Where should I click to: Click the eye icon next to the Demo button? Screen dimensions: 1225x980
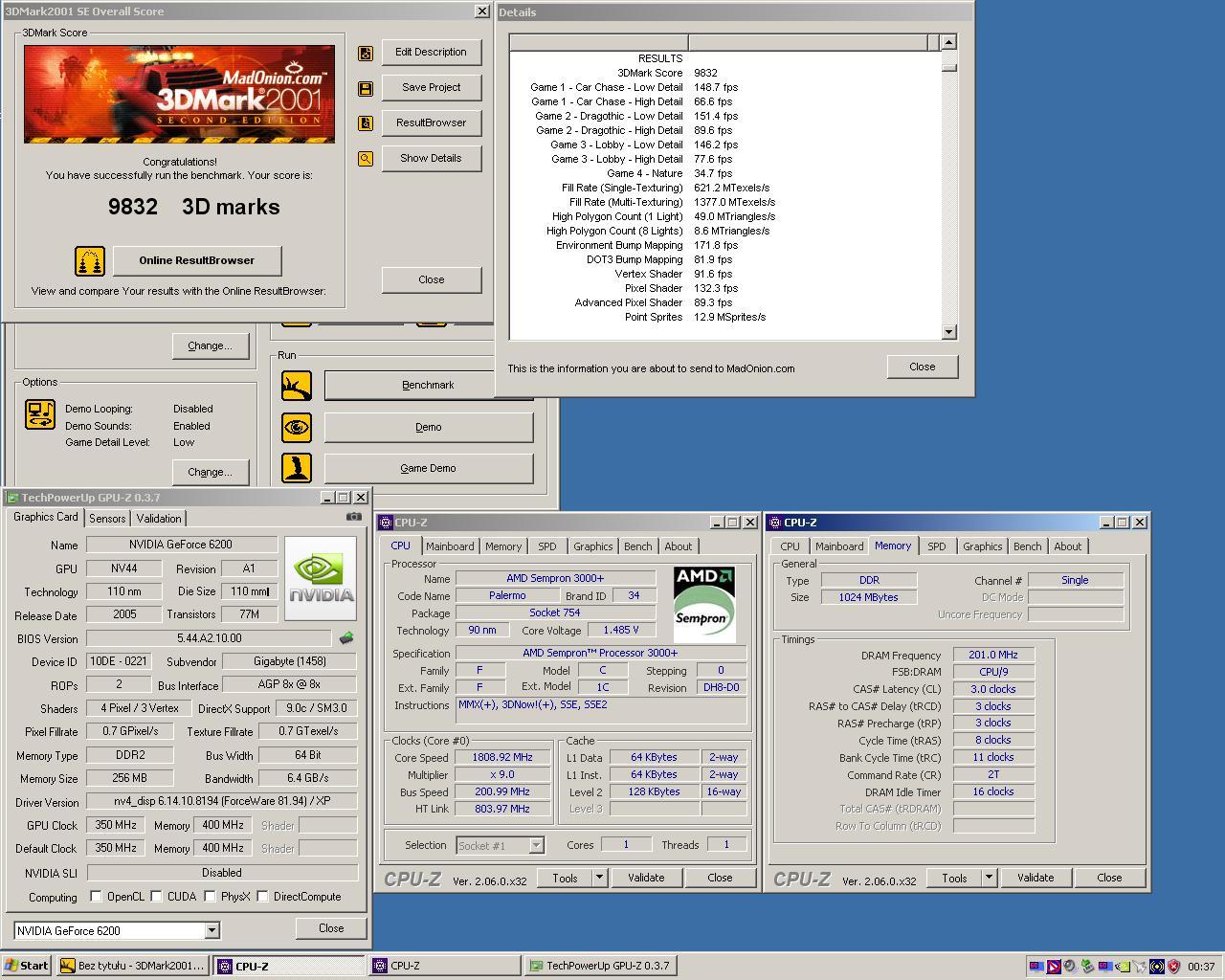point(297,427)
